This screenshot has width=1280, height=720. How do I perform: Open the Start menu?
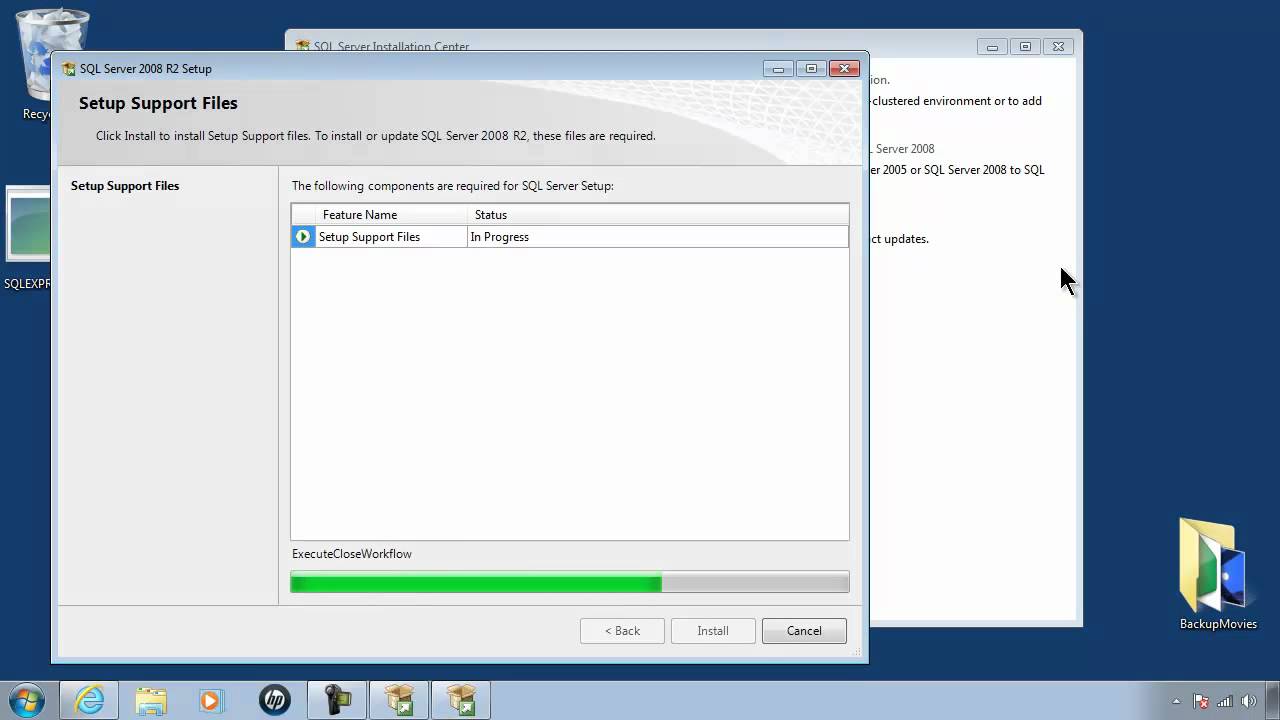[x=27, y=700]
